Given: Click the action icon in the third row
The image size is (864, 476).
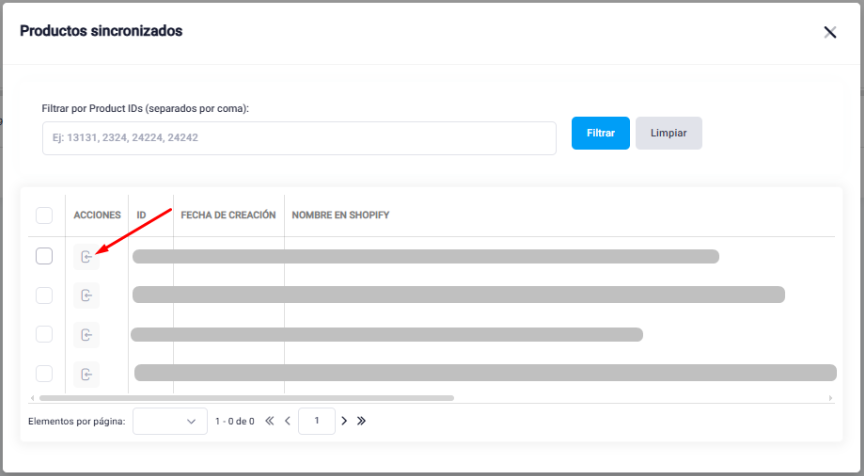Looking at the screenshot, I should [87, 334].
